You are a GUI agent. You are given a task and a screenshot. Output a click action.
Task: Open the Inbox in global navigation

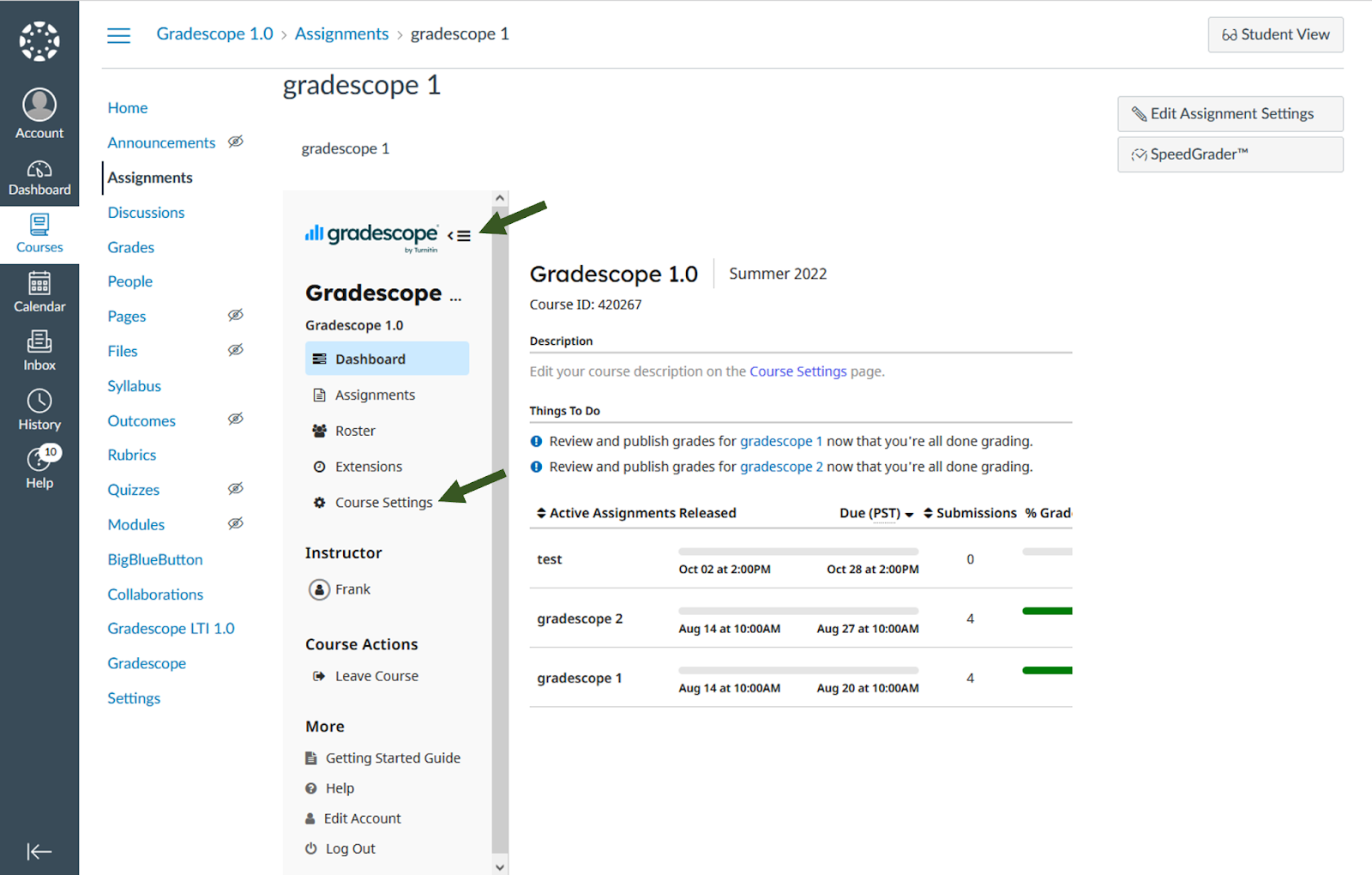coord(39,351)
